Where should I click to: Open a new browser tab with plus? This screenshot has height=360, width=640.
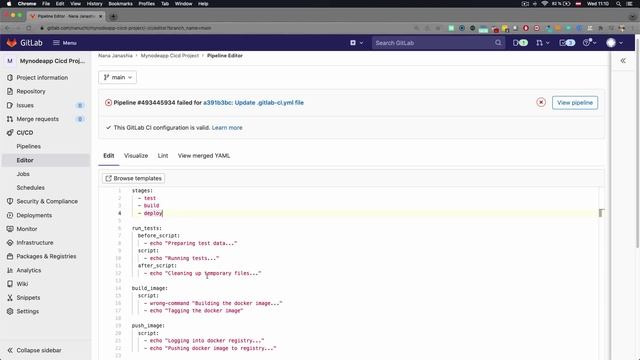point(113,16)
